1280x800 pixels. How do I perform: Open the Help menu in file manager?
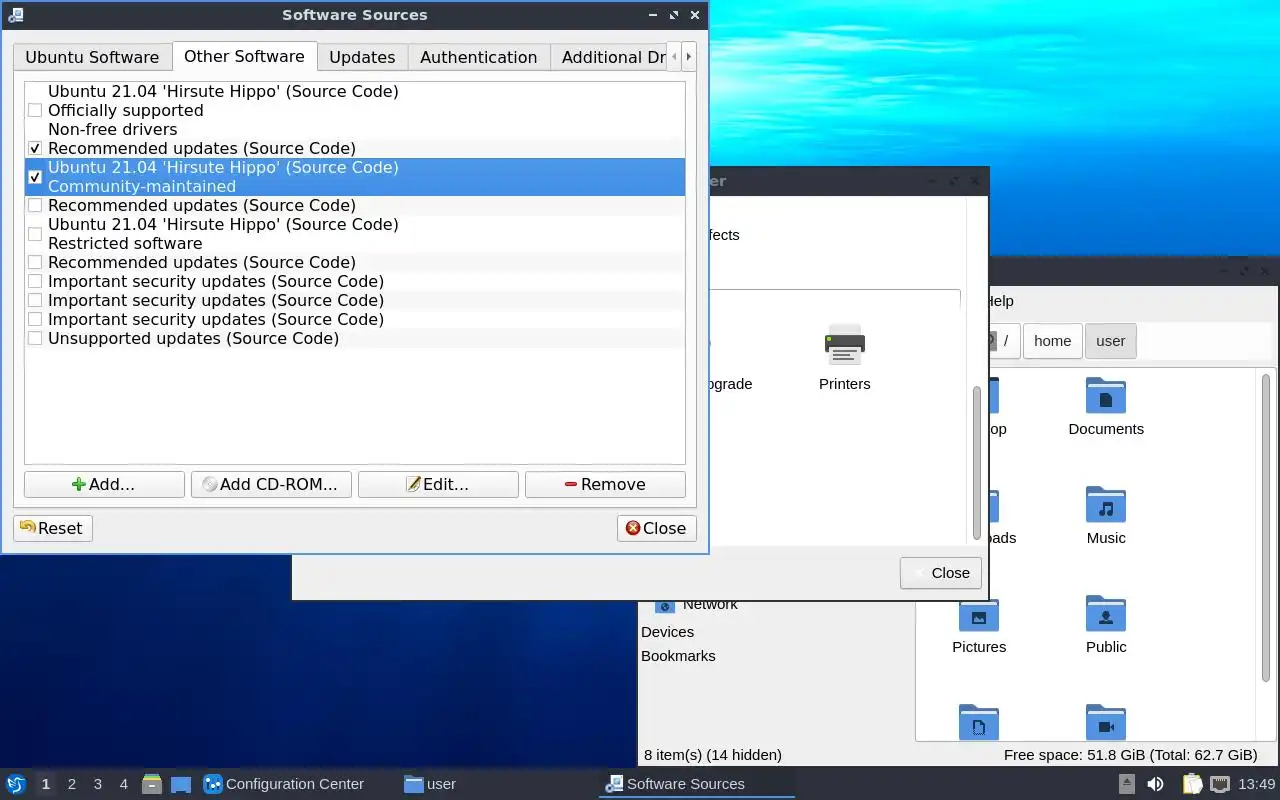tap(999, 301)
